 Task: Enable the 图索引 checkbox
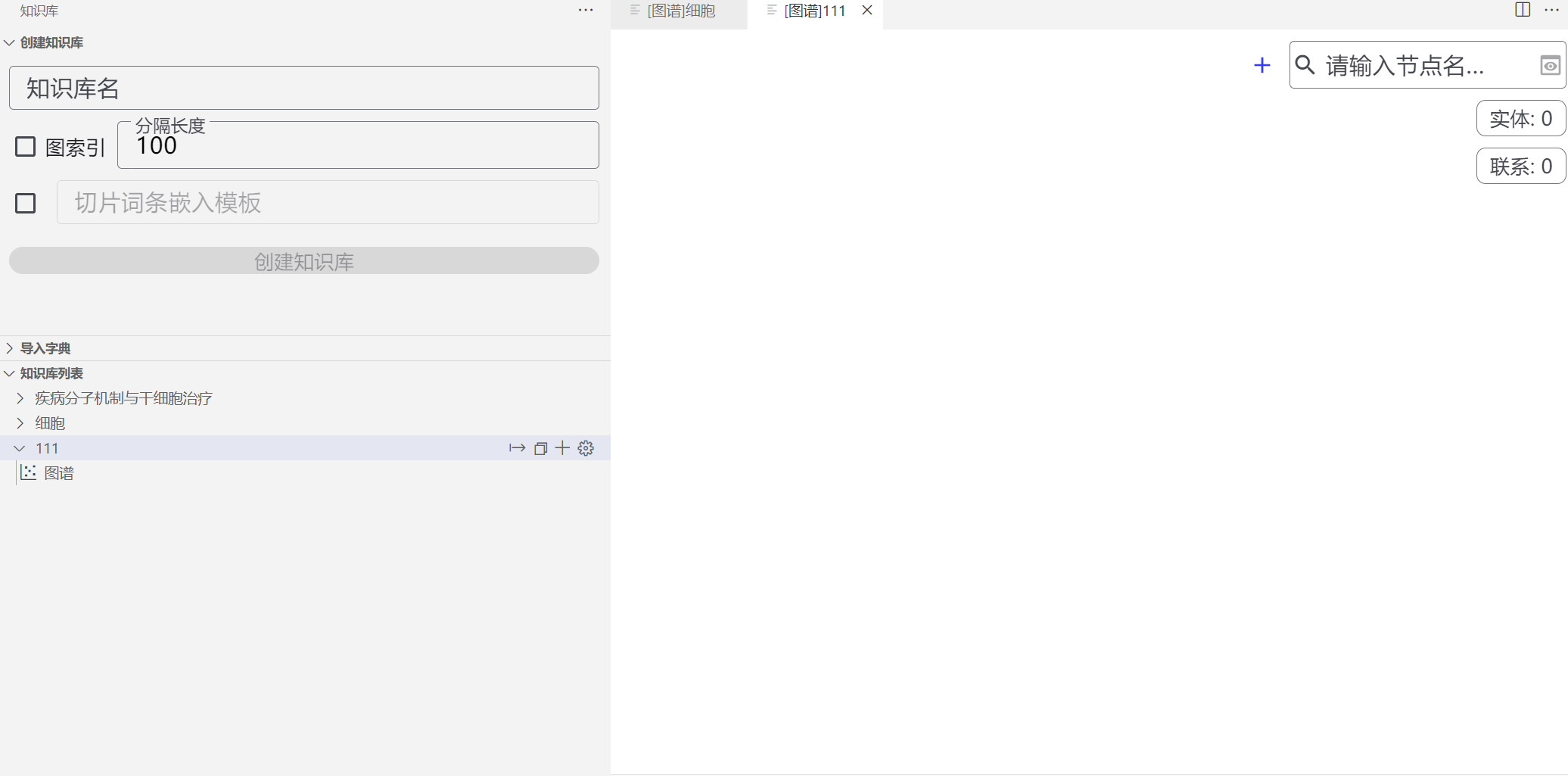pos(26,147)
